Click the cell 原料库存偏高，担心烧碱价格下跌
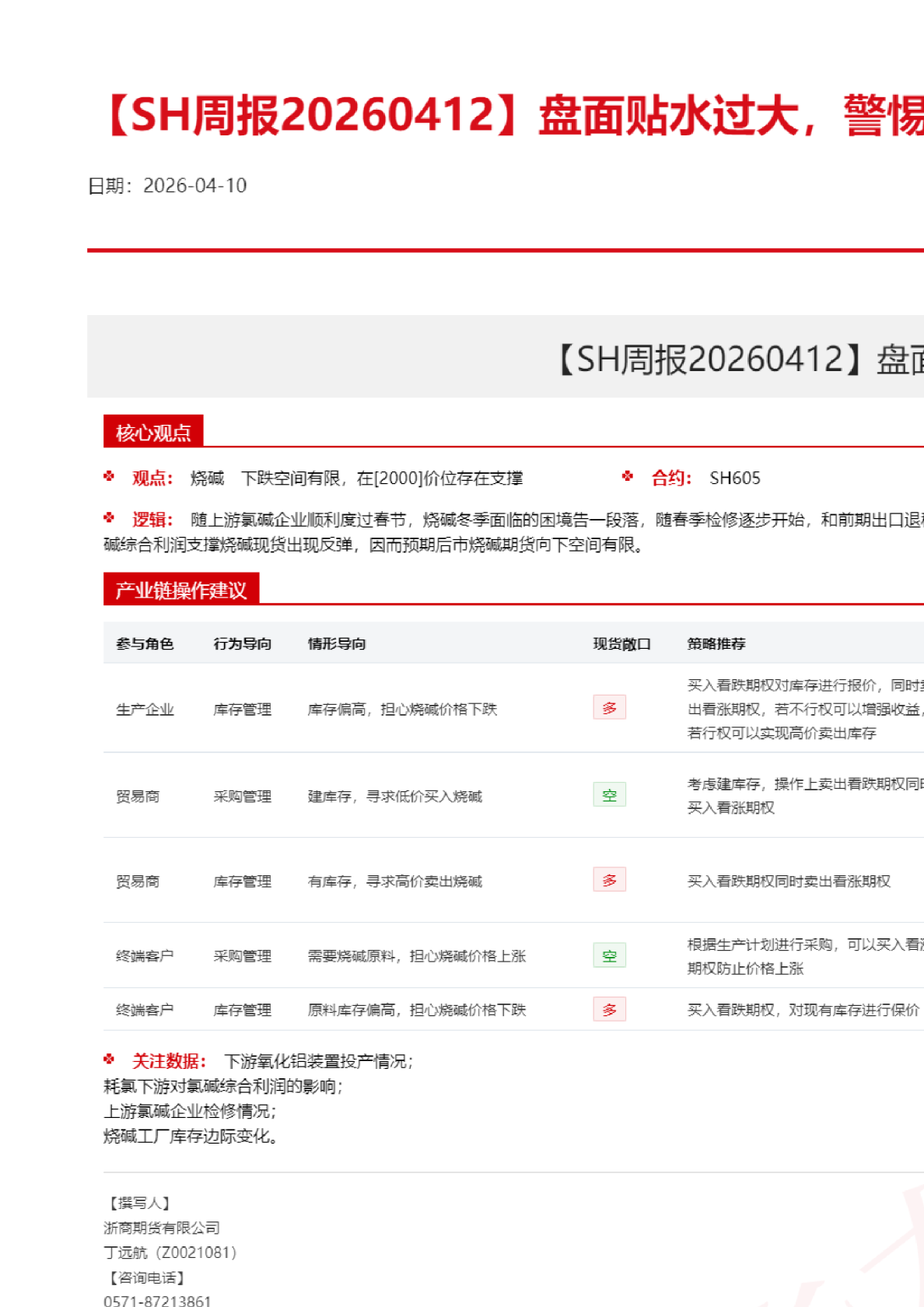This screenshot has height=1307, width=924. (417, 1009)
